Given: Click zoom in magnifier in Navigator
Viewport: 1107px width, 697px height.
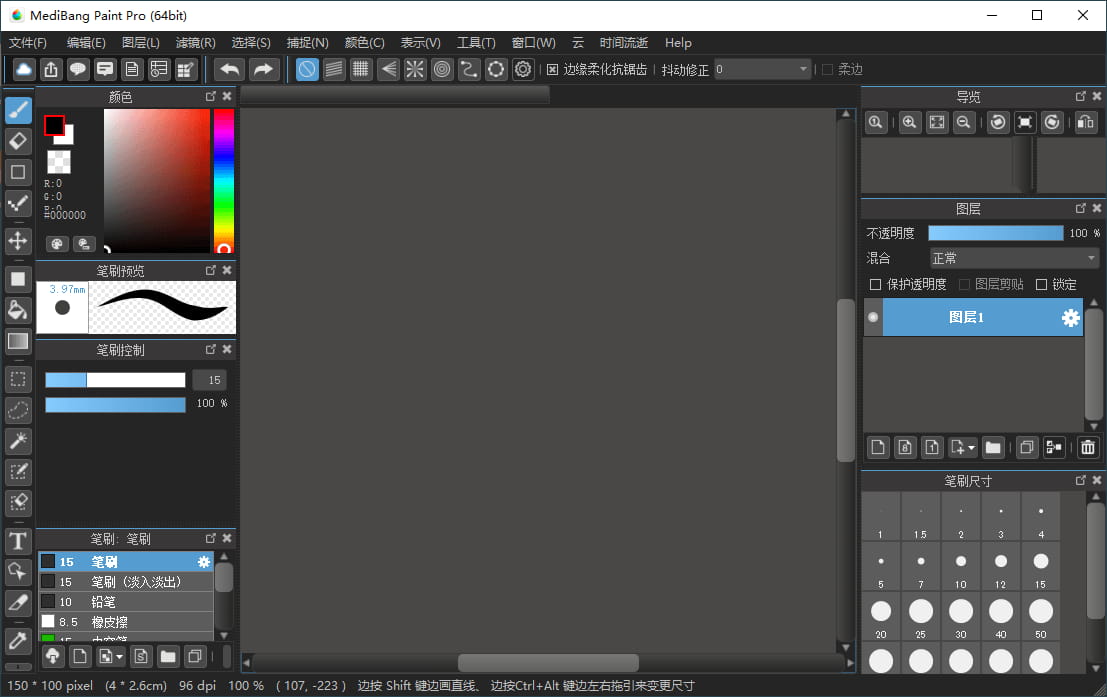Looking at the screenshot, I should coord(909,122).
